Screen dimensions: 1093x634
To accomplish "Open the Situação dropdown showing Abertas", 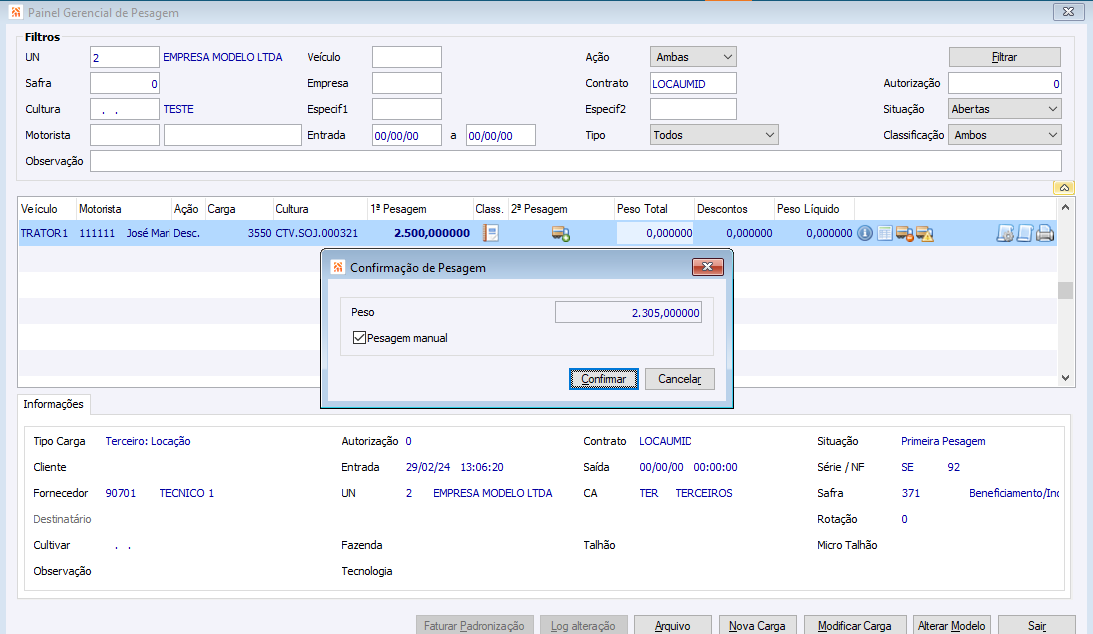I will [x=1004, y=109].
